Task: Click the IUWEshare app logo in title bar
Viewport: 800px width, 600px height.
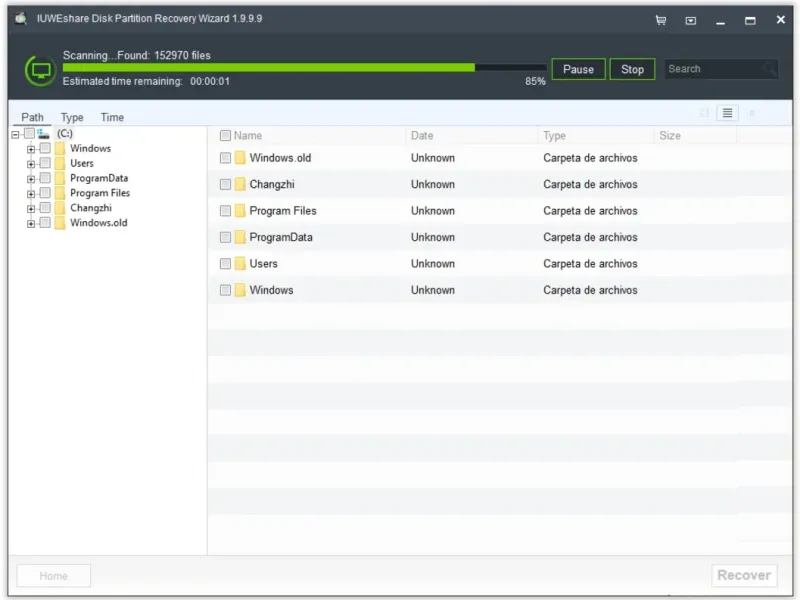Action: 21,18
